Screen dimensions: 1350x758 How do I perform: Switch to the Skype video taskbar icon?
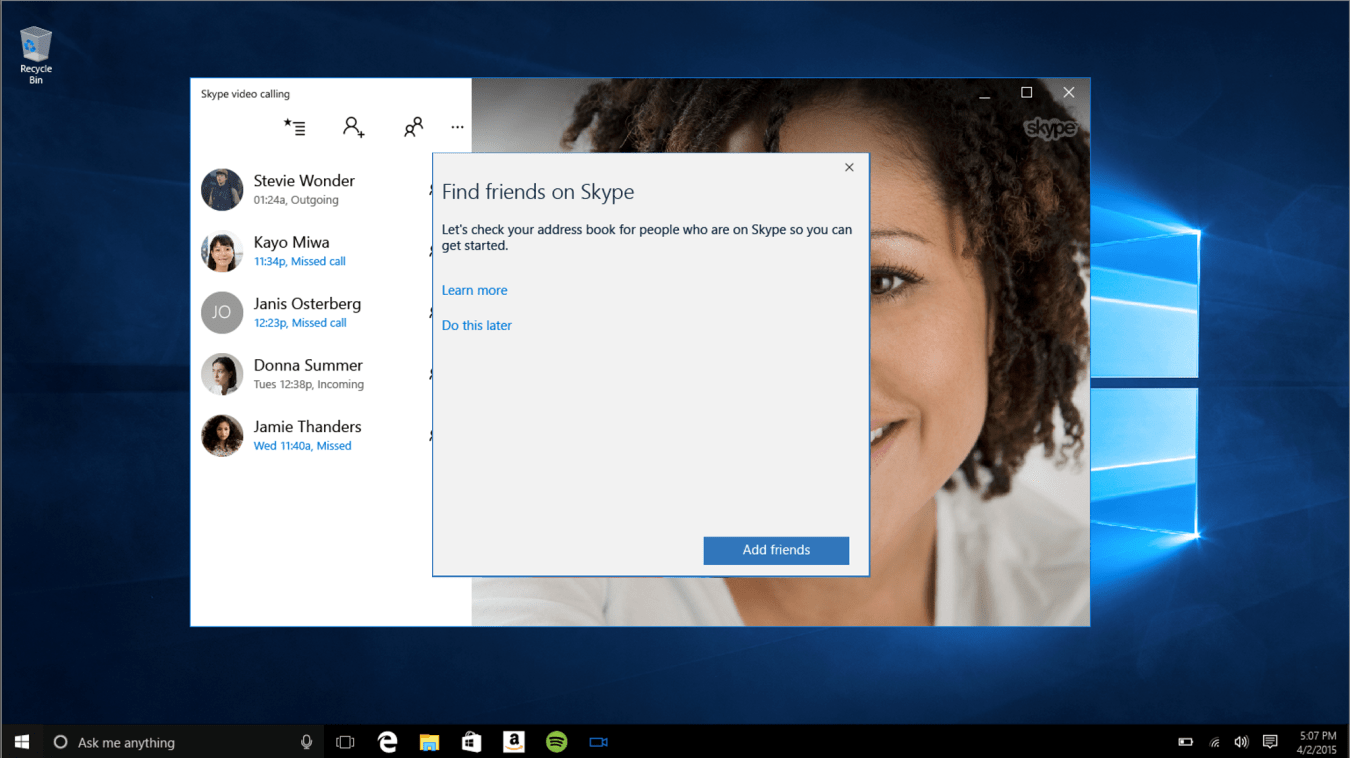point(598,742)
